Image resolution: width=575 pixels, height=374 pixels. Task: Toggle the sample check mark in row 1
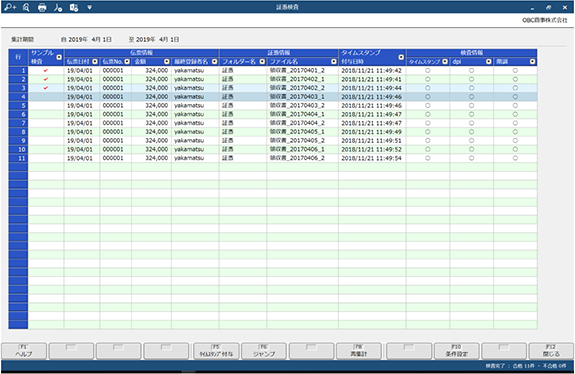(x=46, y=70)
